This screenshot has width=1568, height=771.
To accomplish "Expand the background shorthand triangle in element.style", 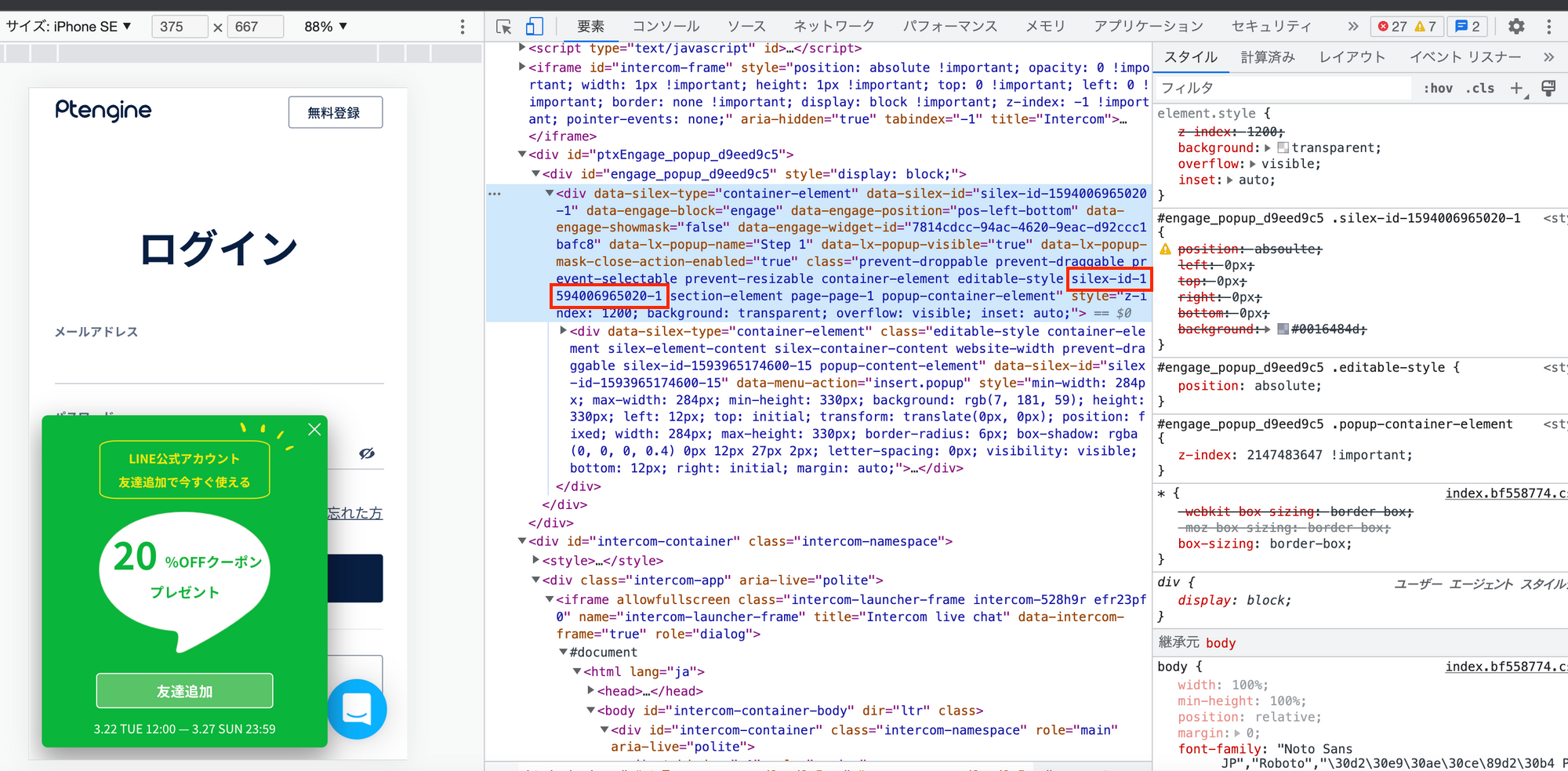I will [x=1268, y=147].
